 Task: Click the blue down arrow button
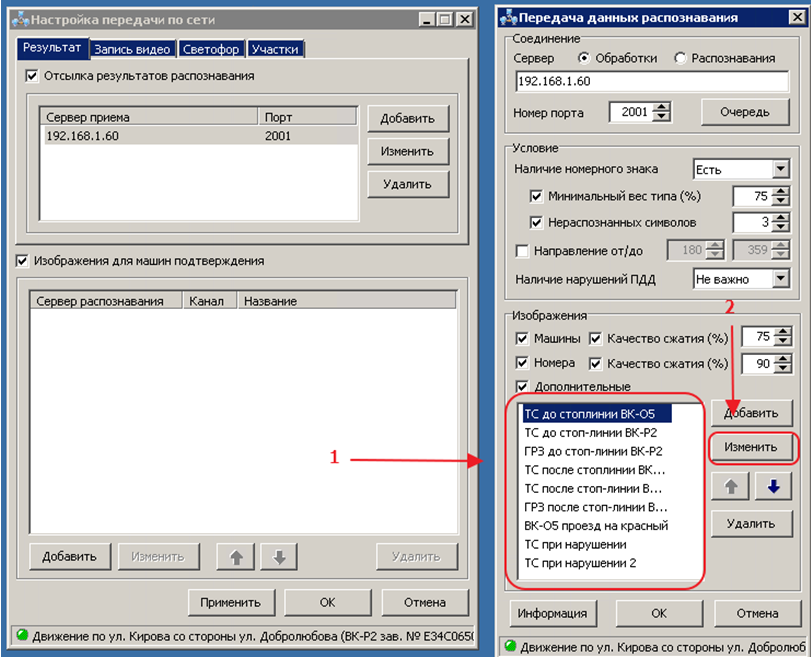point(772,487)
